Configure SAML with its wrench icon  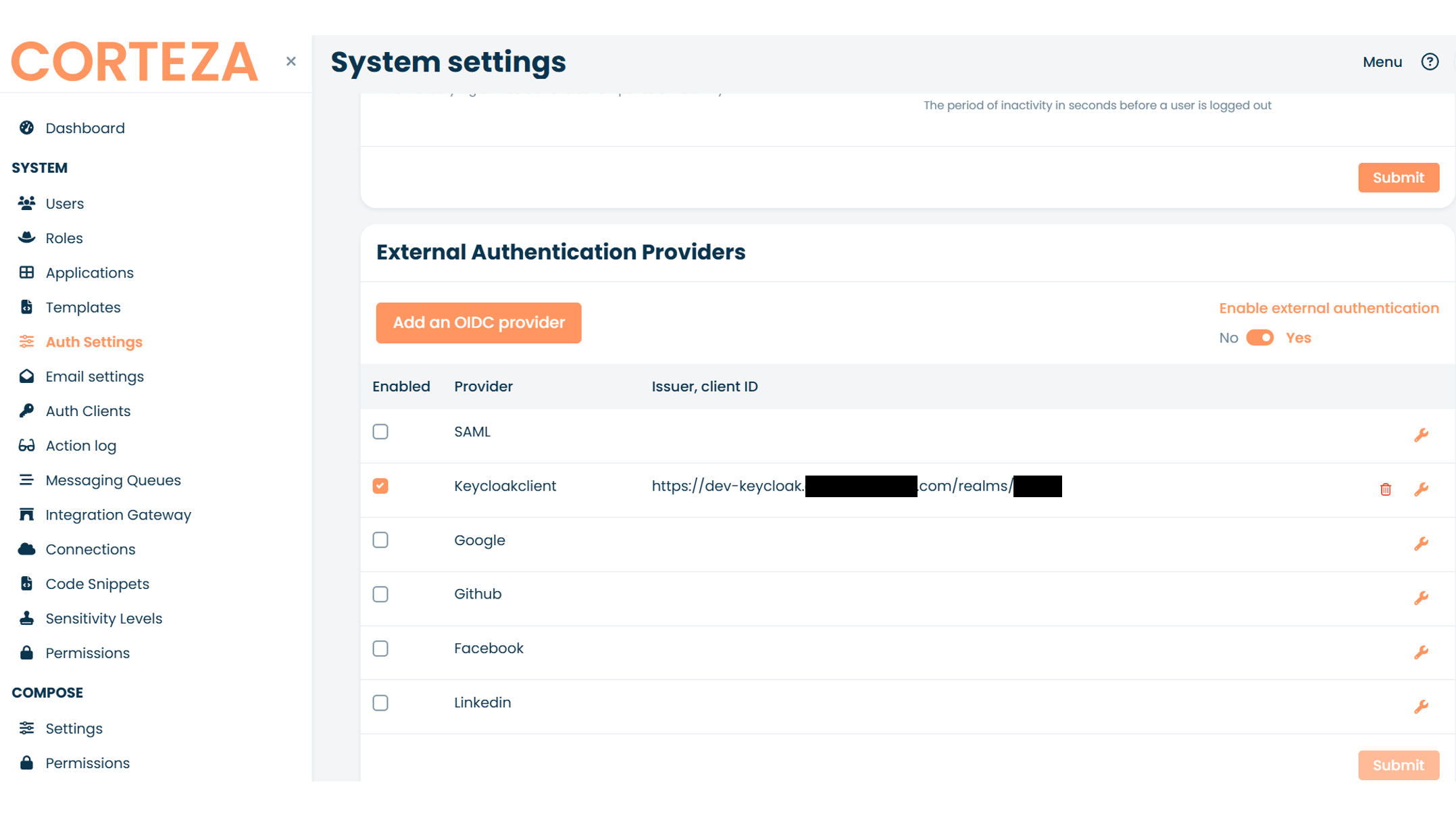pyautogui.click(x=1422, y=434)
